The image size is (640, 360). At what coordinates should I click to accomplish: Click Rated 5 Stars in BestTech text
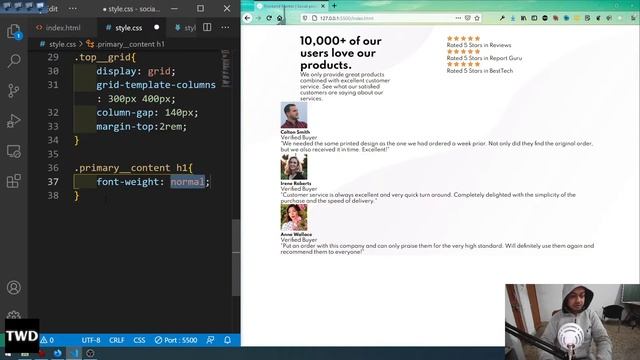[480, 71]
